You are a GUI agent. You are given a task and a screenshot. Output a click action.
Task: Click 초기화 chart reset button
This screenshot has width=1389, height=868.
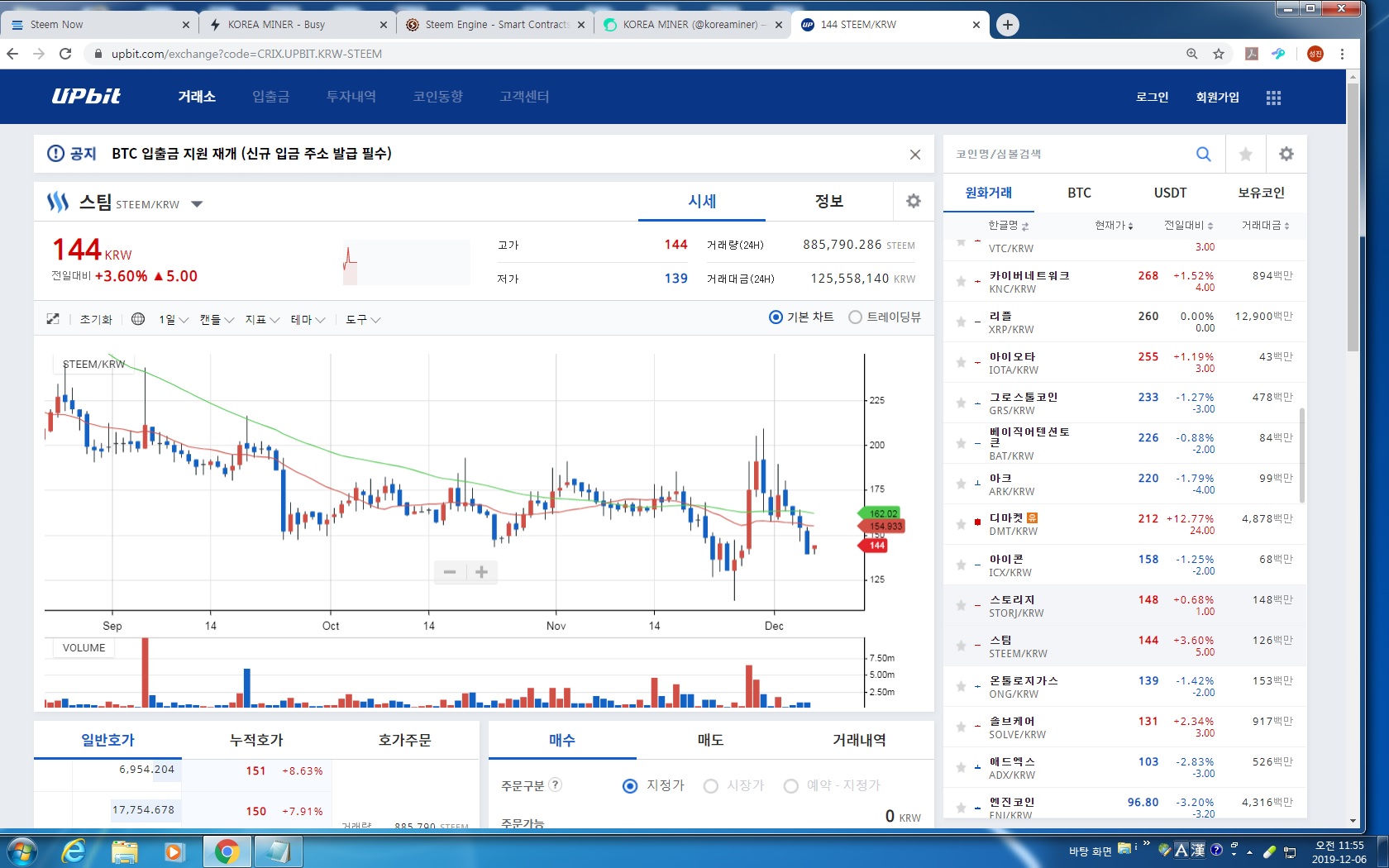pos(96,319)
